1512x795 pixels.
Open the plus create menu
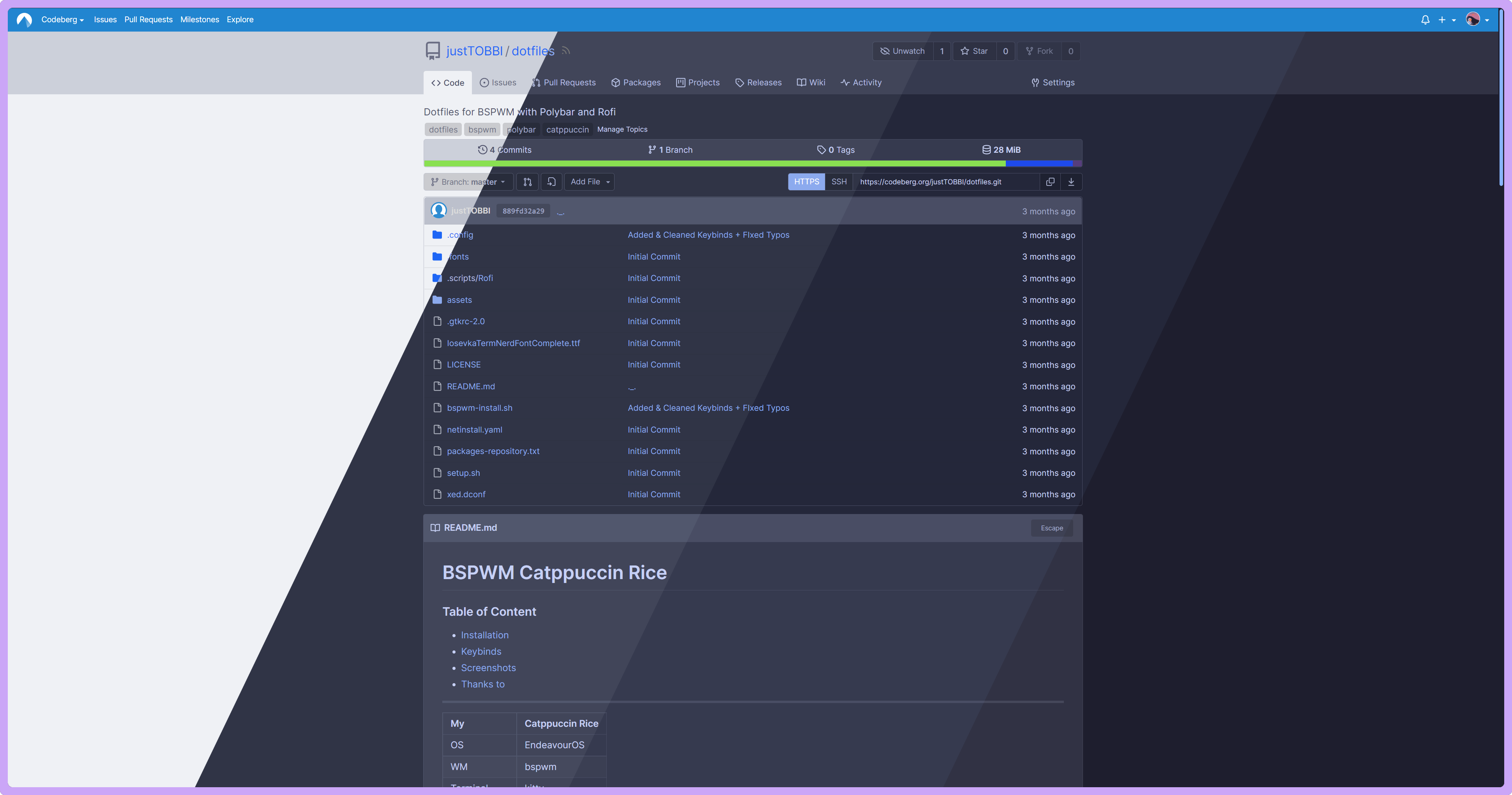click(x=1447, y=20)
